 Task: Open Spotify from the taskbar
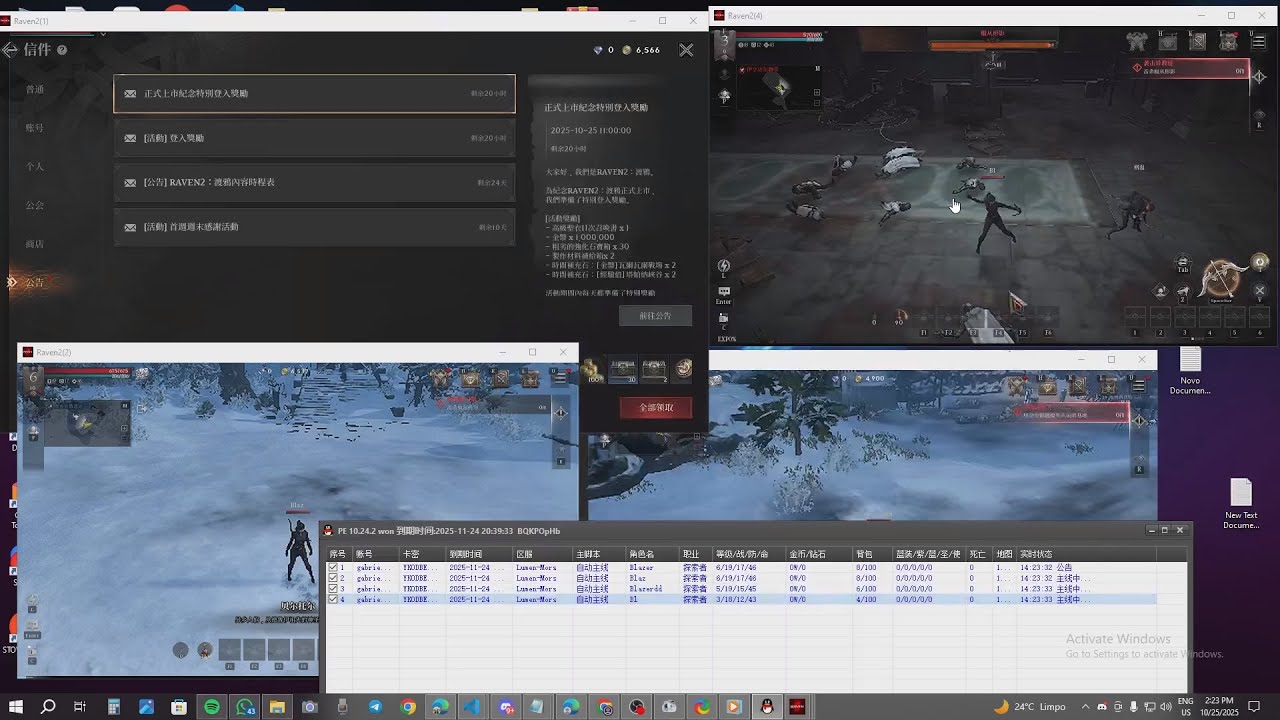(x=212, y=707)
